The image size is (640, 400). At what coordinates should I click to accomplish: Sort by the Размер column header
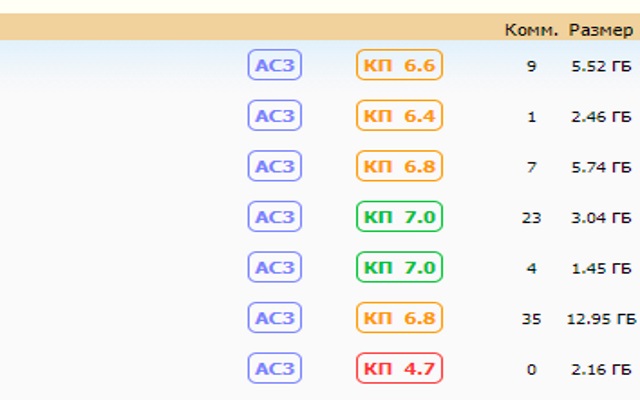point(600,30)
